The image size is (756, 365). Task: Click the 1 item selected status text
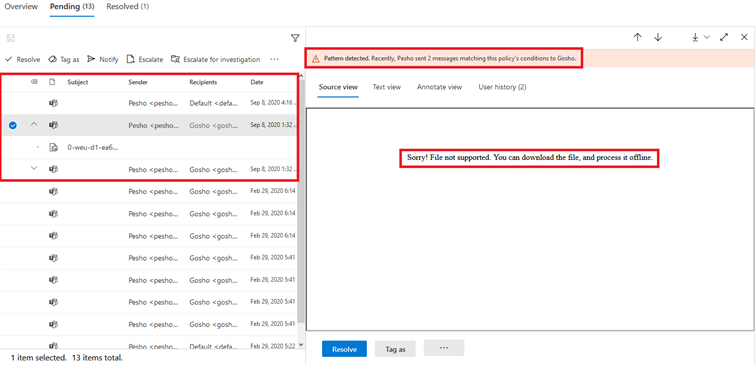tap(38, 358)
